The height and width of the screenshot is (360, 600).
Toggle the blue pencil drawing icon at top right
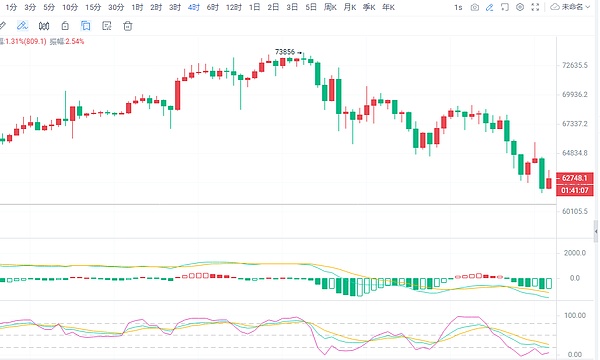(489, 7)
